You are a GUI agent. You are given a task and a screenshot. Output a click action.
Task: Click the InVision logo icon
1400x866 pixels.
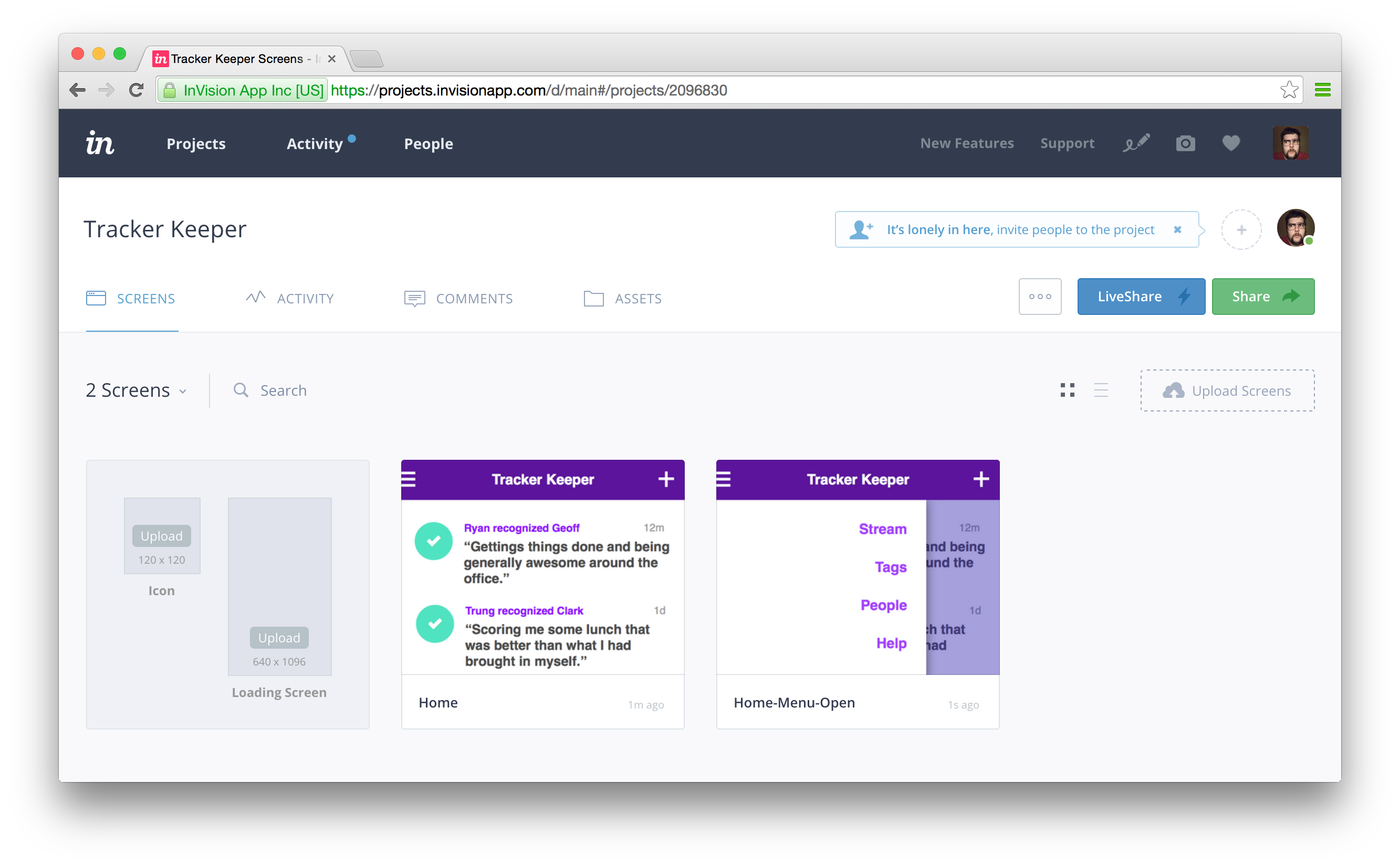pos(100,143)
